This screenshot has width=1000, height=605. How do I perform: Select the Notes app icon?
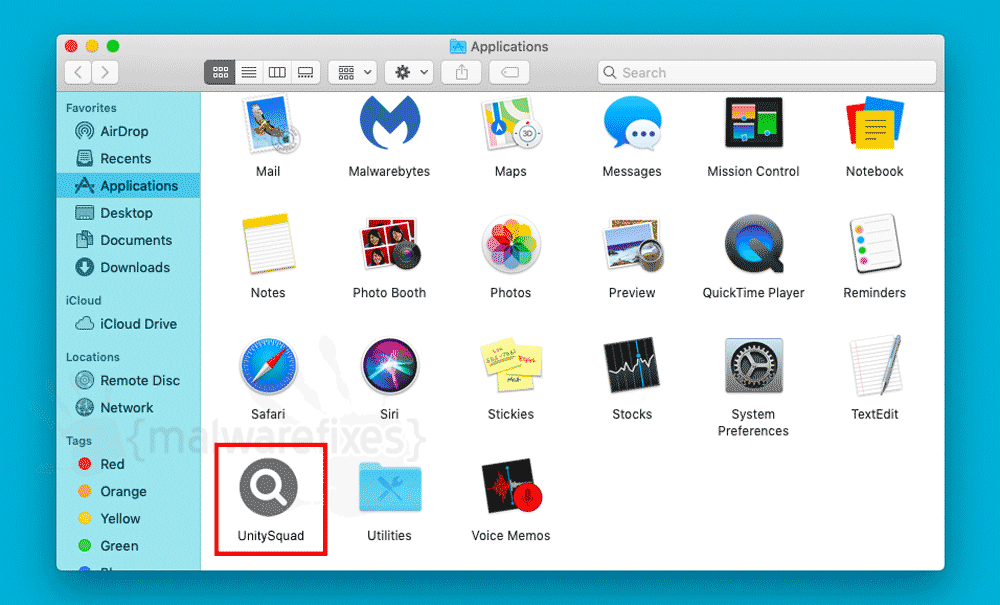[268, 244]
